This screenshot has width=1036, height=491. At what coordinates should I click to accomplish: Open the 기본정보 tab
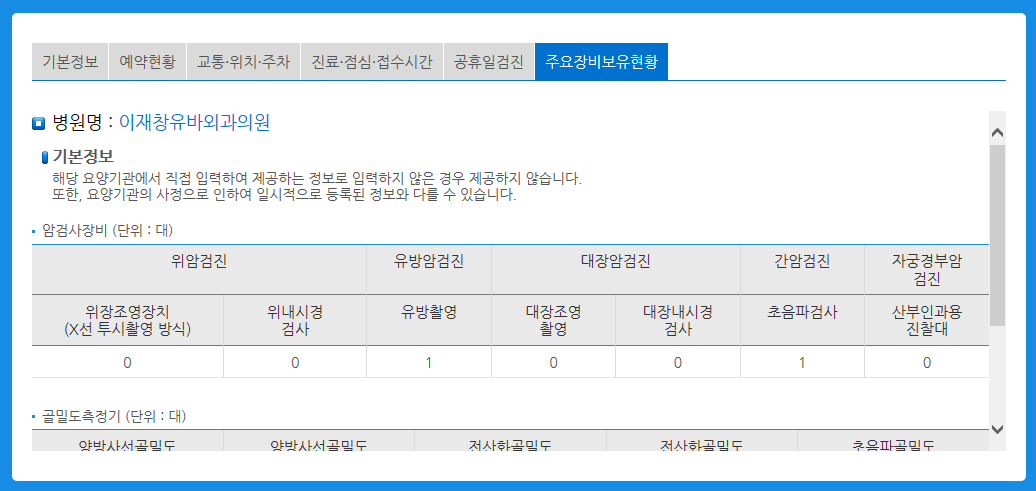tap(70, 61)
